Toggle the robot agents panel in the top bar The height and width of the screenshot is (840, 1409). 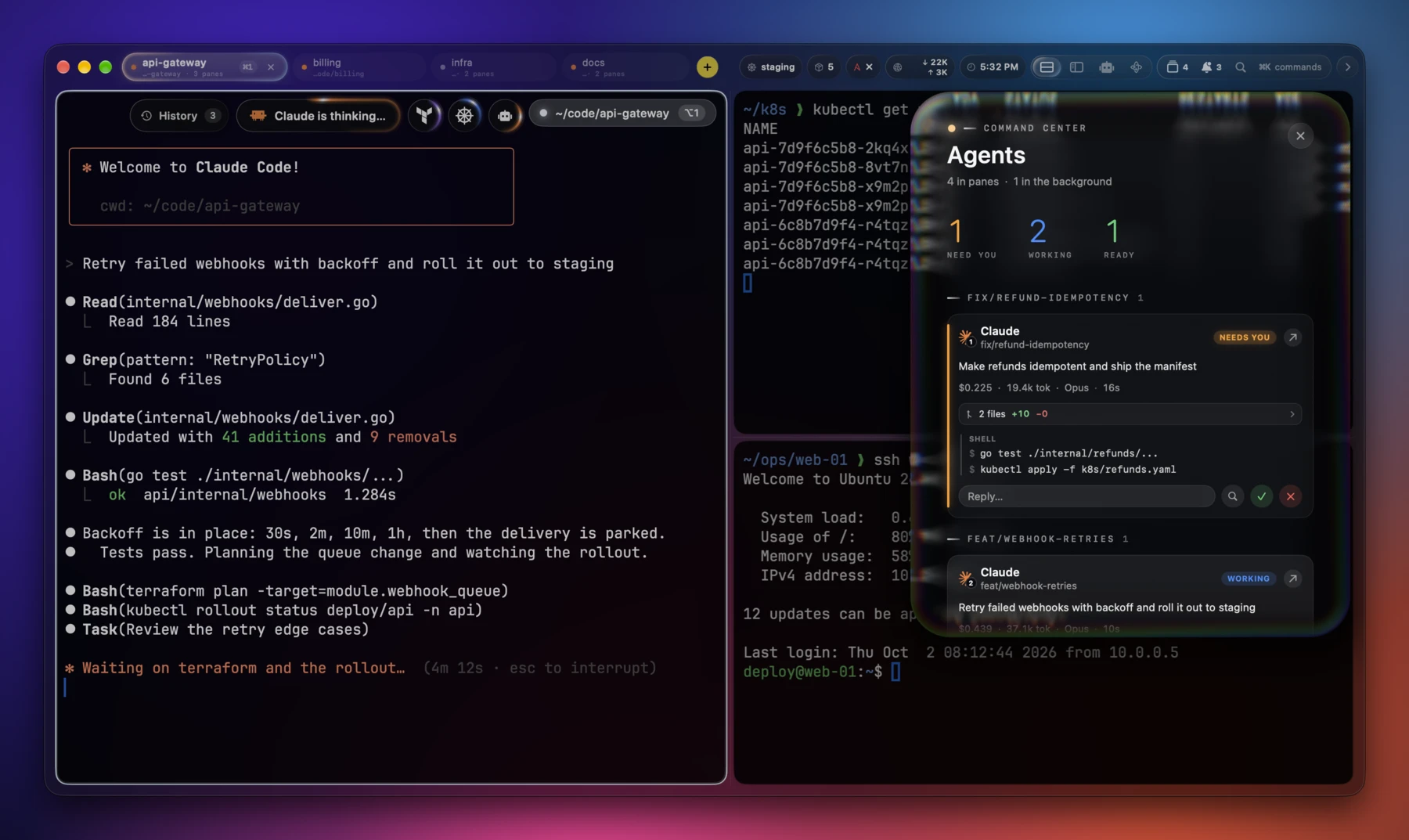[1106, 67]
